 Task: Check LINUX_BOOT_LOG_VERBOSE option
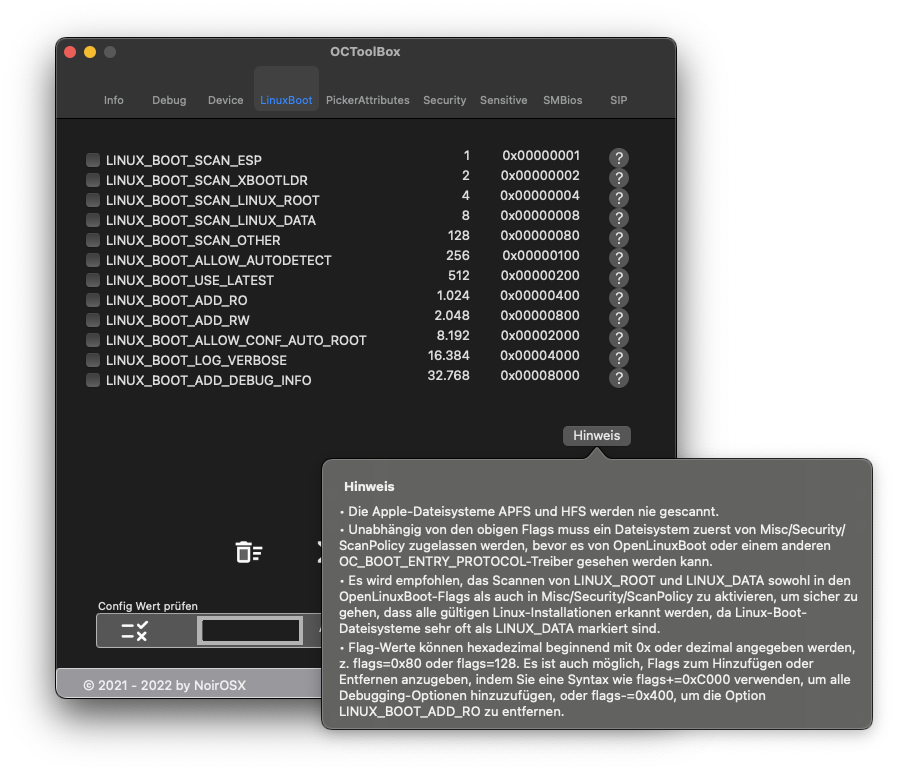coord(93,360)
